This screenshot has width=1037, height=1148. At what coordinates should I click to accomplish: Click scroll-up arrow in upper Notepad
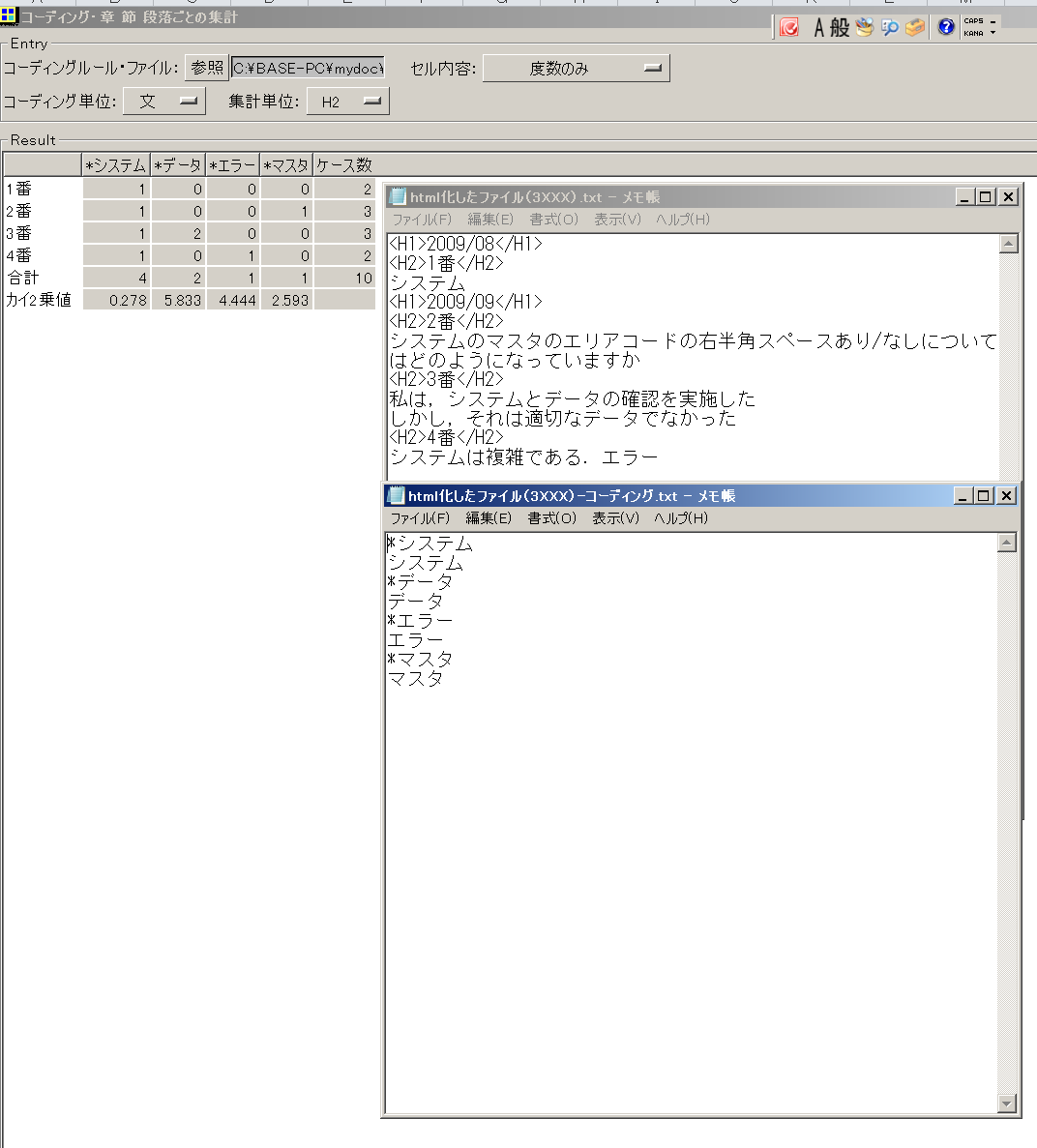click(1008, 244)
